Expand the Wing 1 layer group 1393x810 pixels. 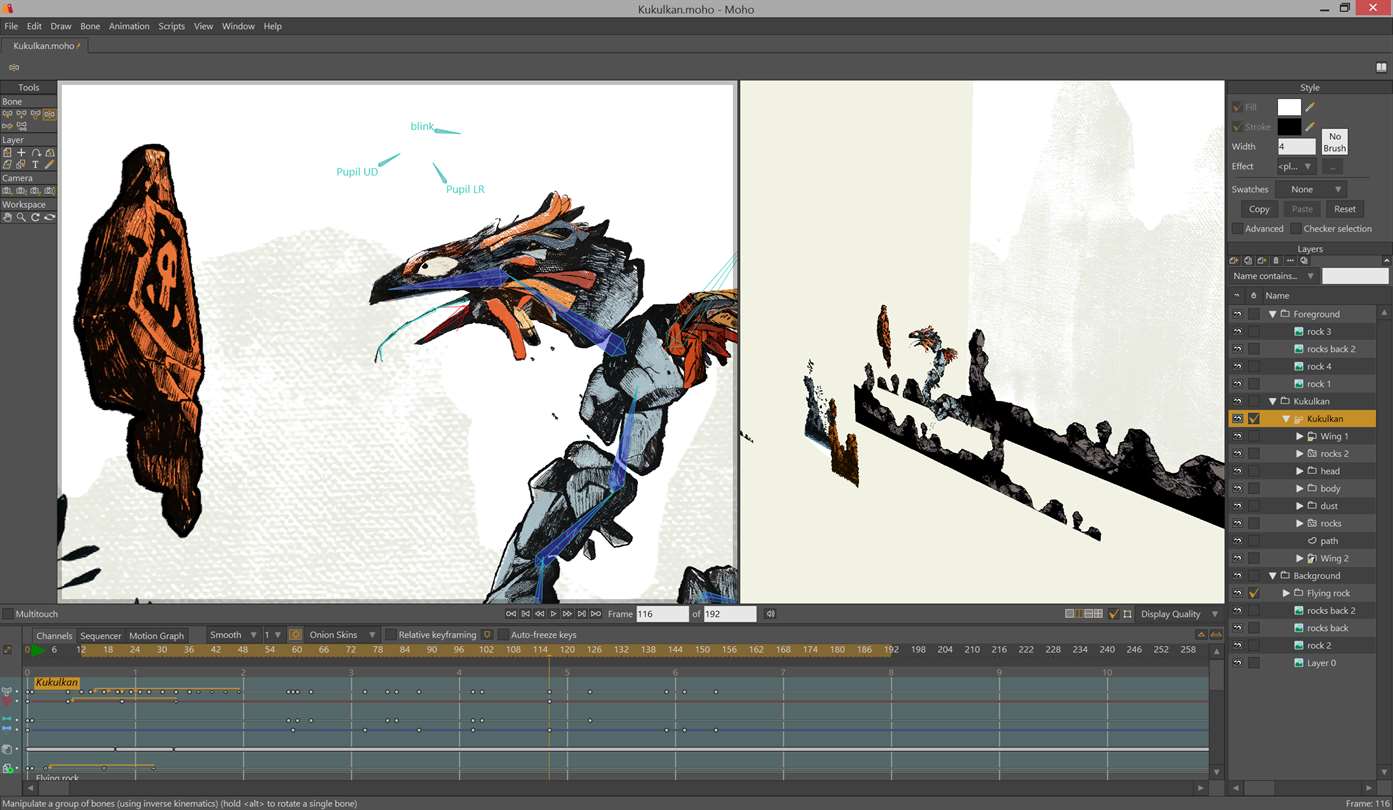click(x=1300, y=437)
